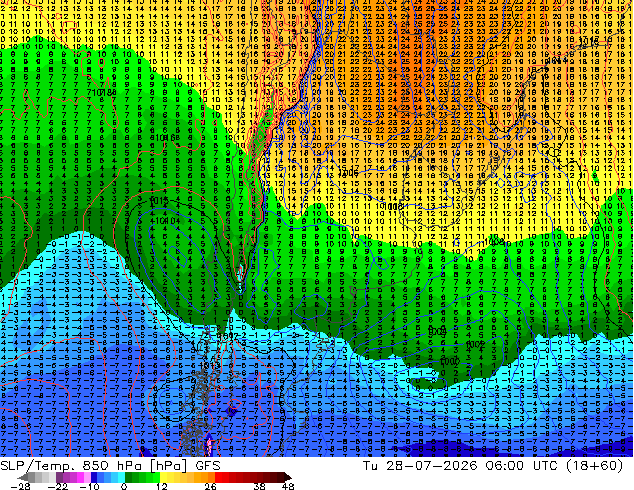The width and height of the screenshot is (634, 490).
Task: Click the '1006' isobar label on the map
Action: (349, 173)
